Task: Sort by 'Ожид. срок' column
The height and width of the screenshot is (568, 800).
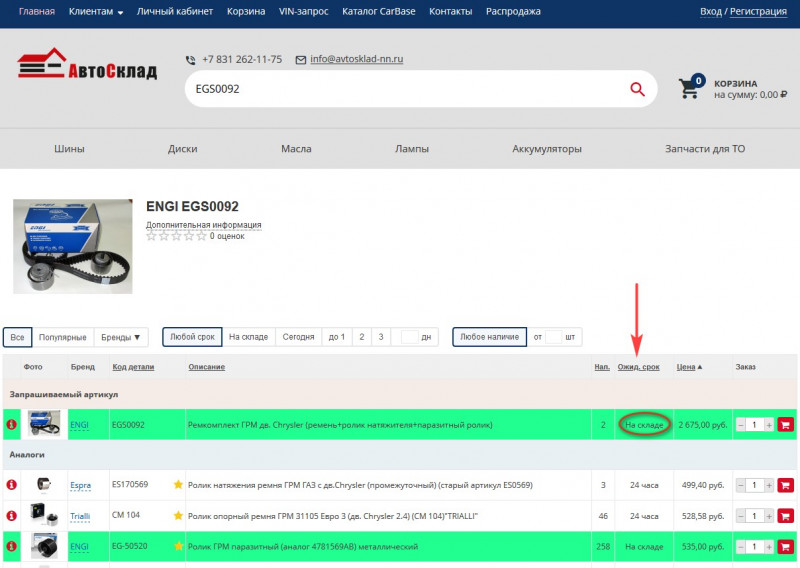Action: point(638,367)
